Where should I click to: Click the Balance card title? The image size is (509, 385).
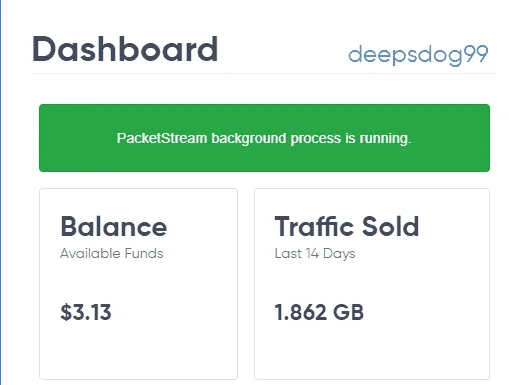(114, 226)
